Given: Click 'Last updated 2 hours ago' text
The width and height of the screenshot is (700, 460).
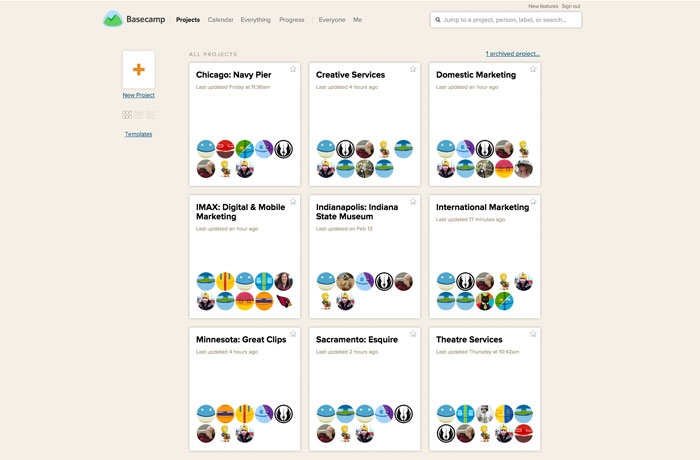Looking at the screenshot, I should 347,352.
